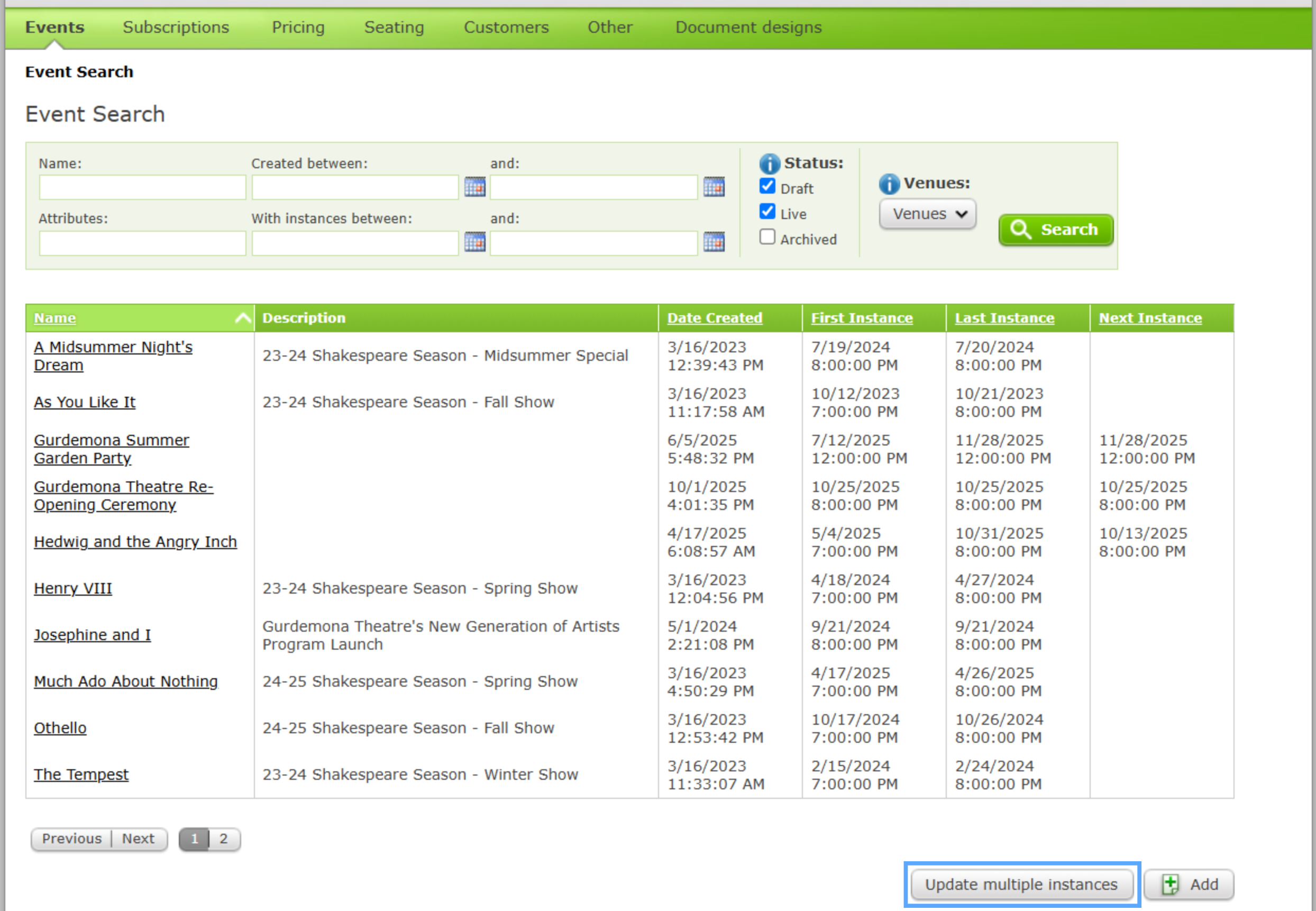This screenshot has width=1316, height=911.
Task: Enable the Archived status checkbox
Action: pyautogui.click(x=767, y=237)
